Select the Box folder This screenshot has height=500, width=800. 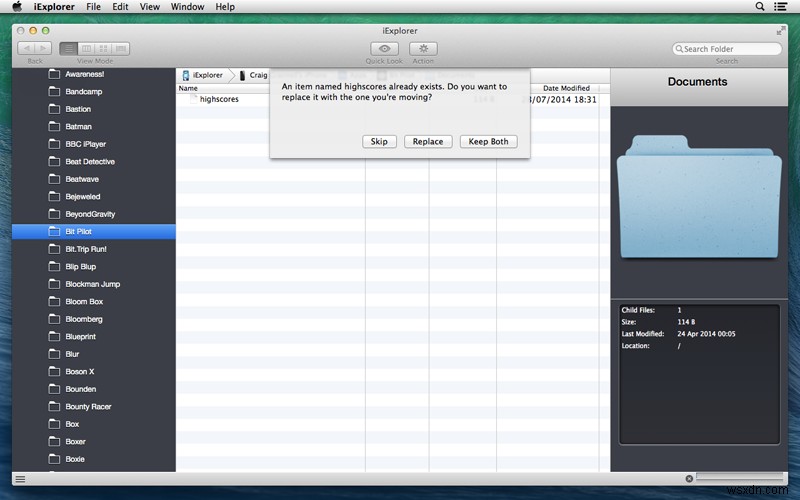pos(94,424)
